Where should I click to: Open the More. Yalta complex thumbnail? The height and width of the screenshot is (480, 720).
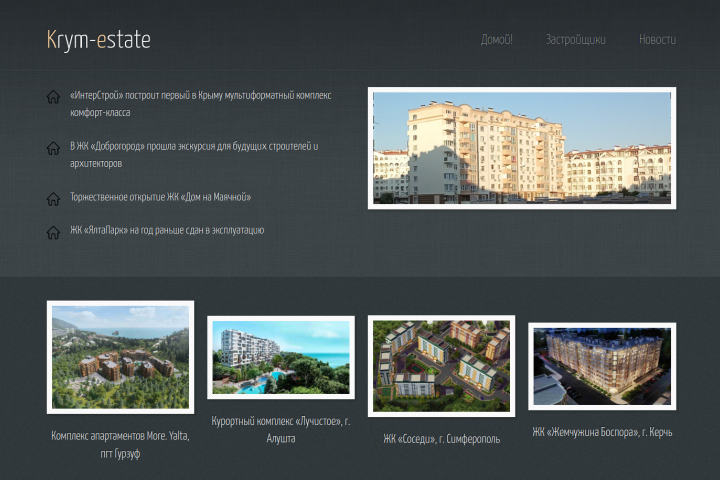click(x=120, y=357)
